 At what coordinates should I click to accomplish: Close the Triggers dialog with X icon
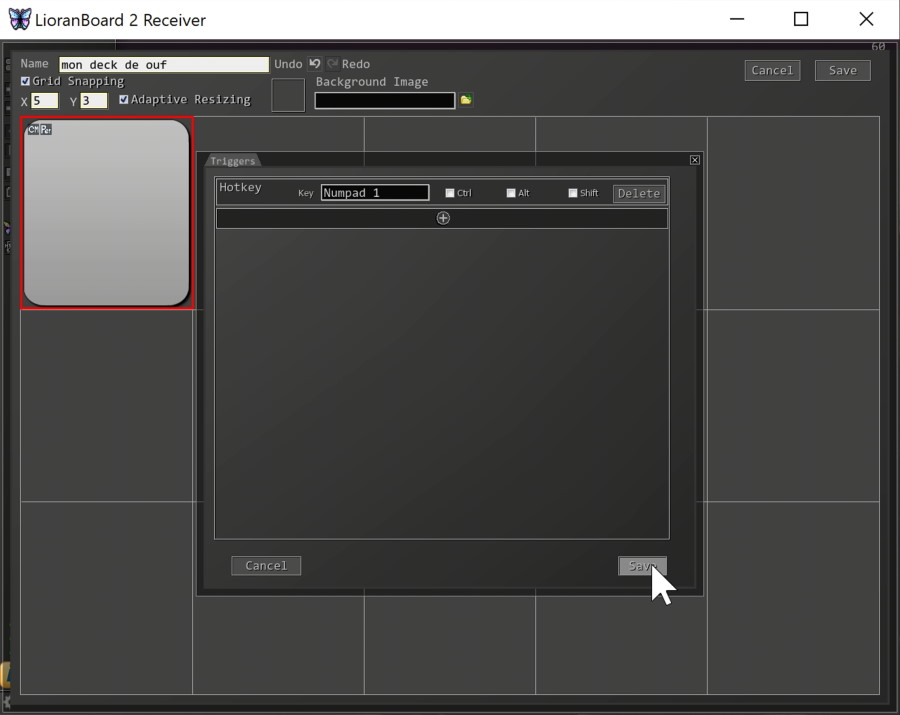[x=695, y=160]
